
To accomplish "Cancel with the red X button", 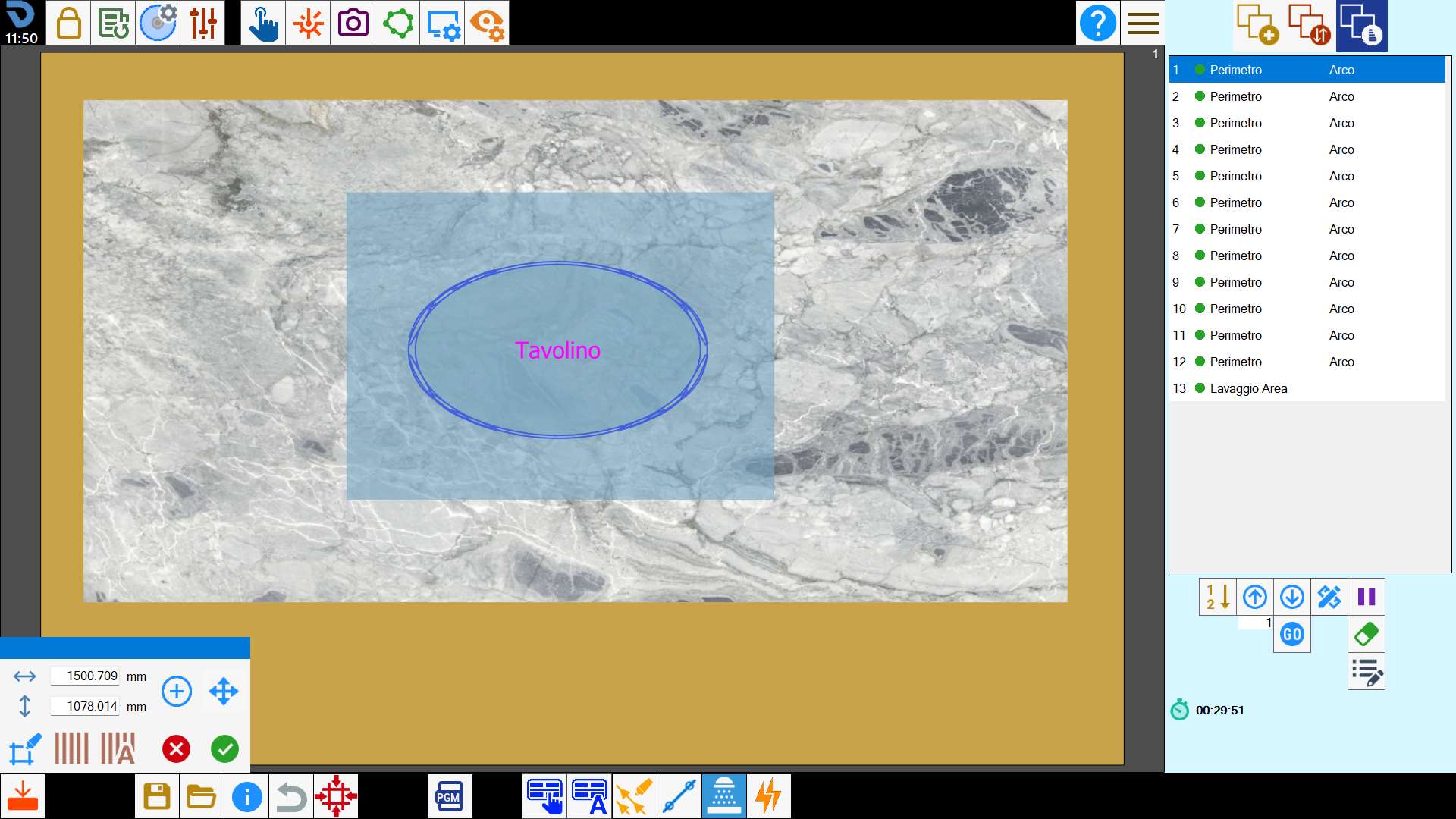I will pyautogui.click(x=176, y=749).
